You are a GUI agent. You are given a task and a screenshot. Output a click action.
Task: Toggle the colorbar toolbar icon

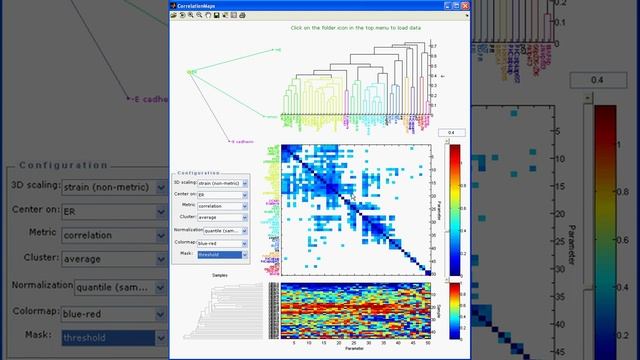point(233,16)
